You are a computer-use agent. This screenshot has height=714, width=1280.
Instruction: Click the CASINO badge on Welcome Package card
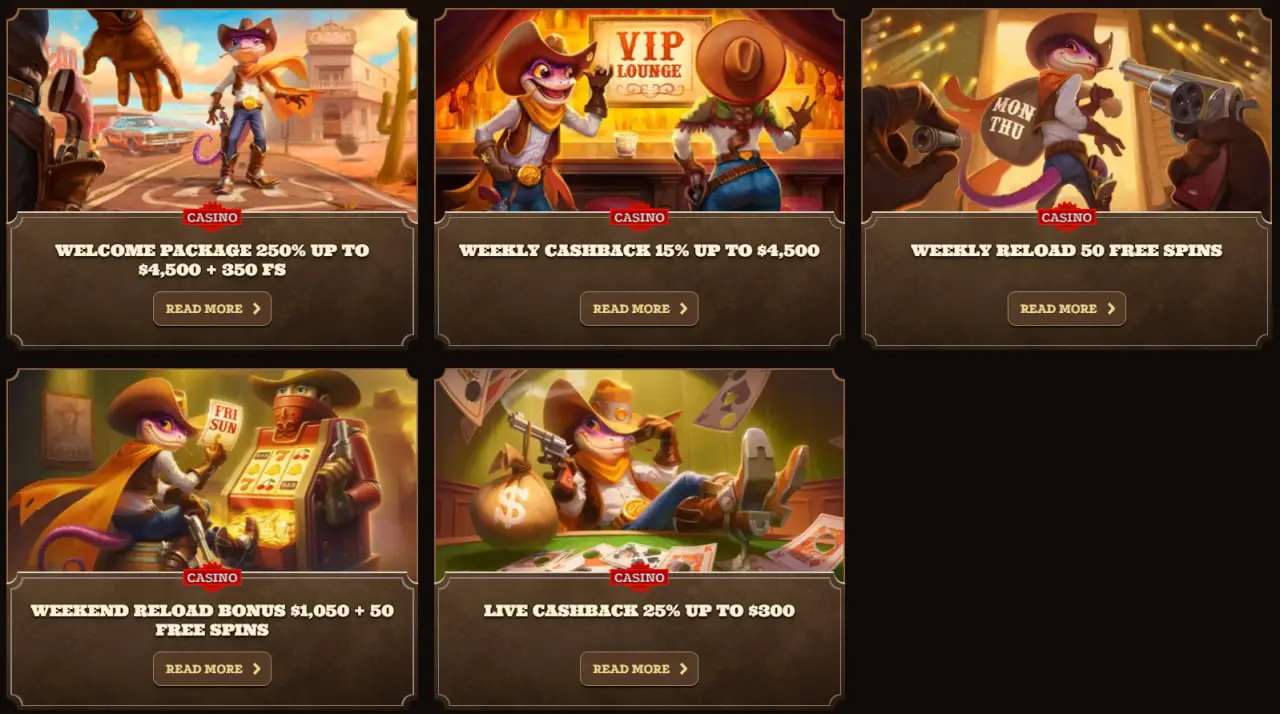(x=212, y=217)
